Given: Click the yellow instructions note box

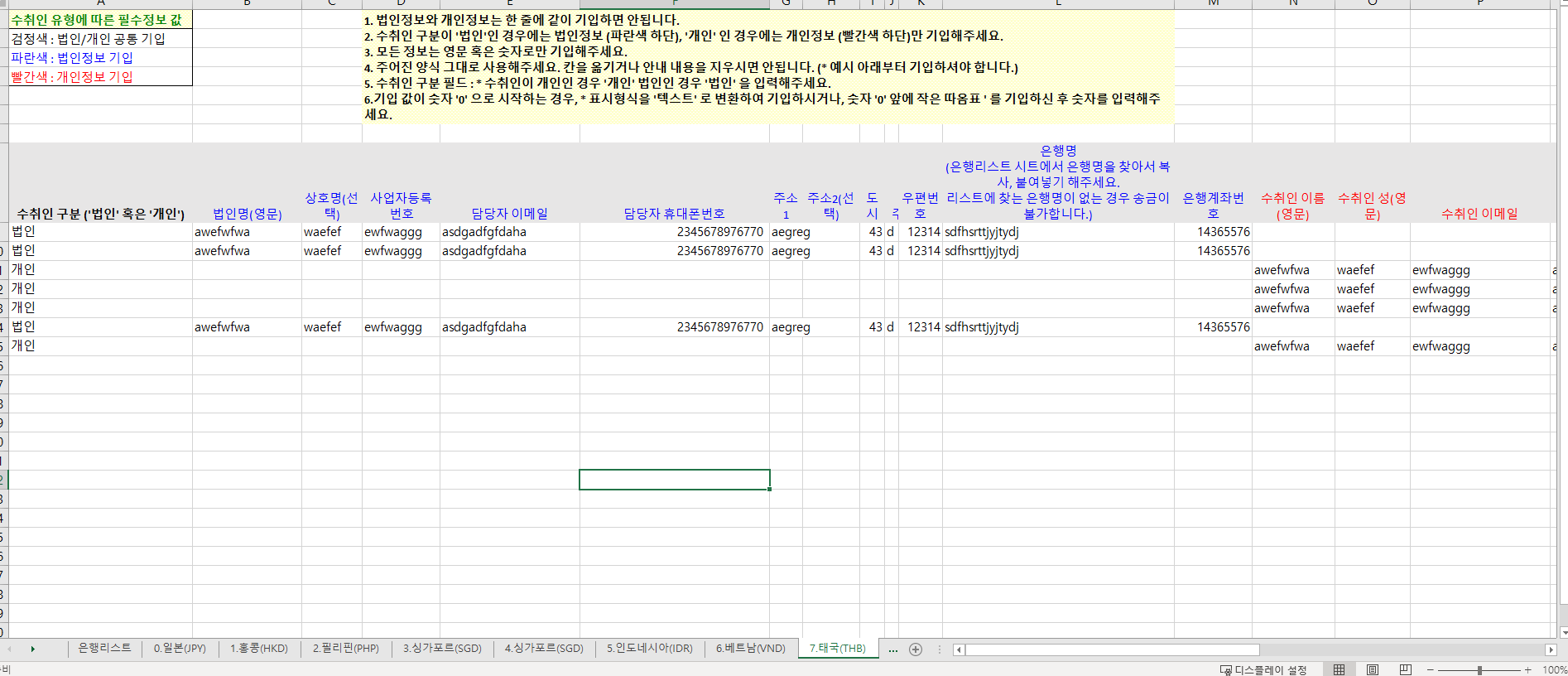Looking at the screenshot, I should click(767, 66).
